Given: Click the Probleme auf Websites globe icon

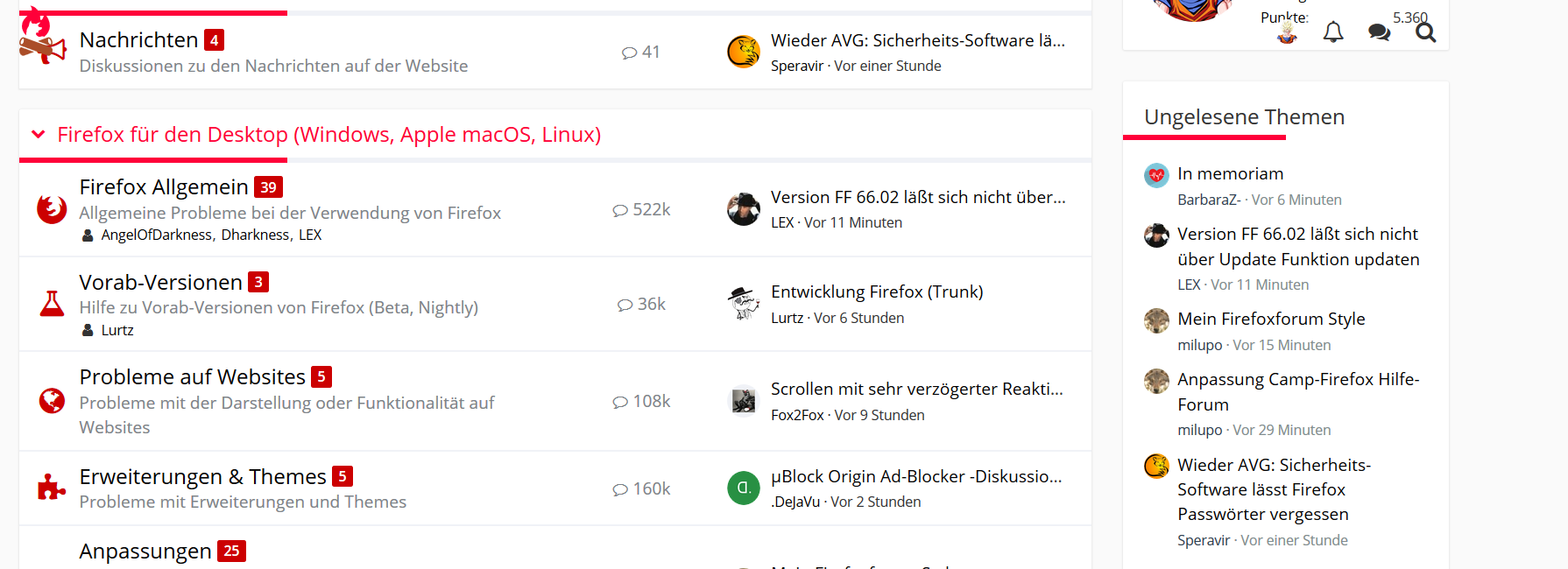Looking at the screenshot, I should click(x=52, y=400).
